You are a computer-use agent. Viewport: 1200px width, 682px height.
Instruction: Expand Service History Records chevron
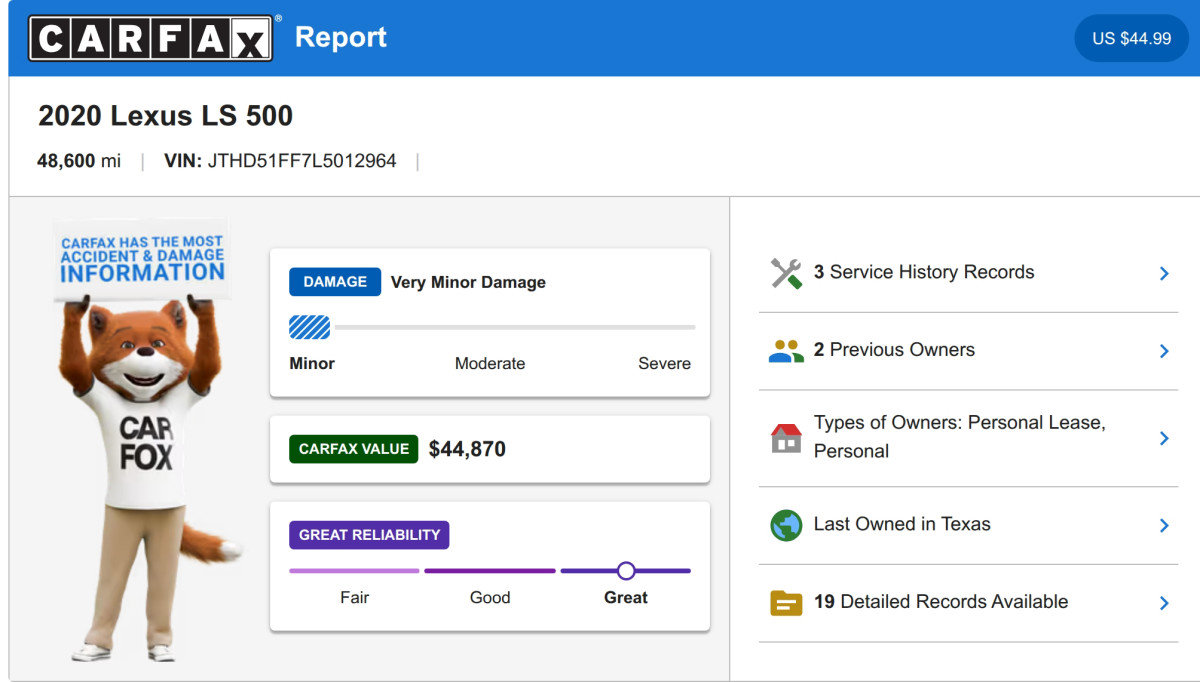[1164, 273]
